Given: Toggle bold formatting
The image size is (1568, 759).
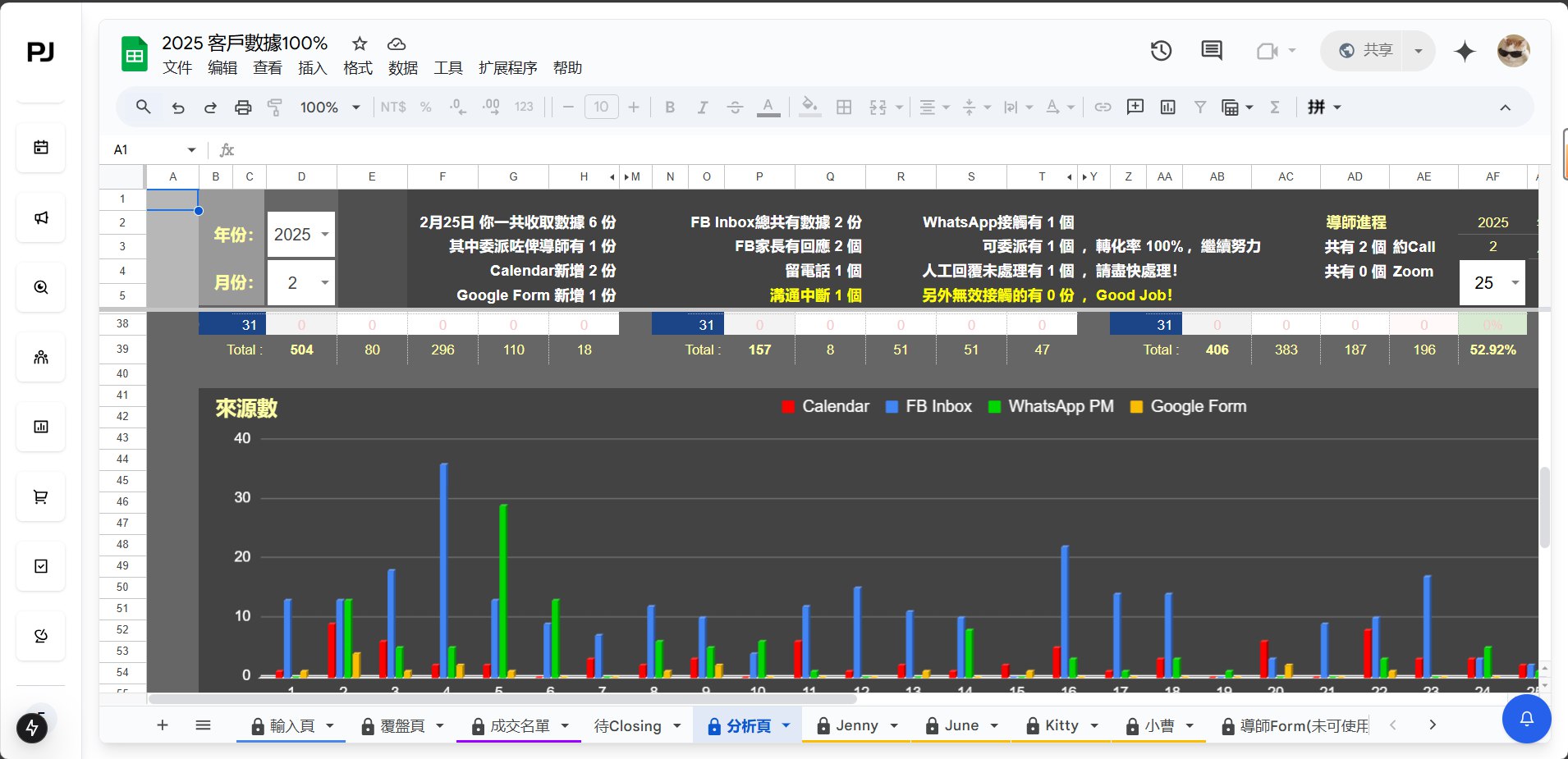Looking at the screenshot, I should [670, 107].
